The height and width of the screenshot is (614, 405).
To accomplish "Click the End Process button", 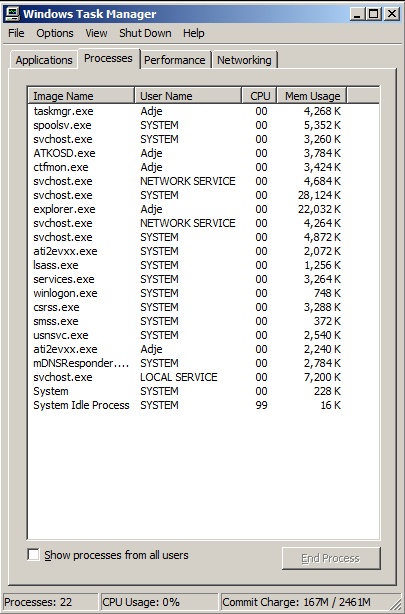I will tap(331, 558).
